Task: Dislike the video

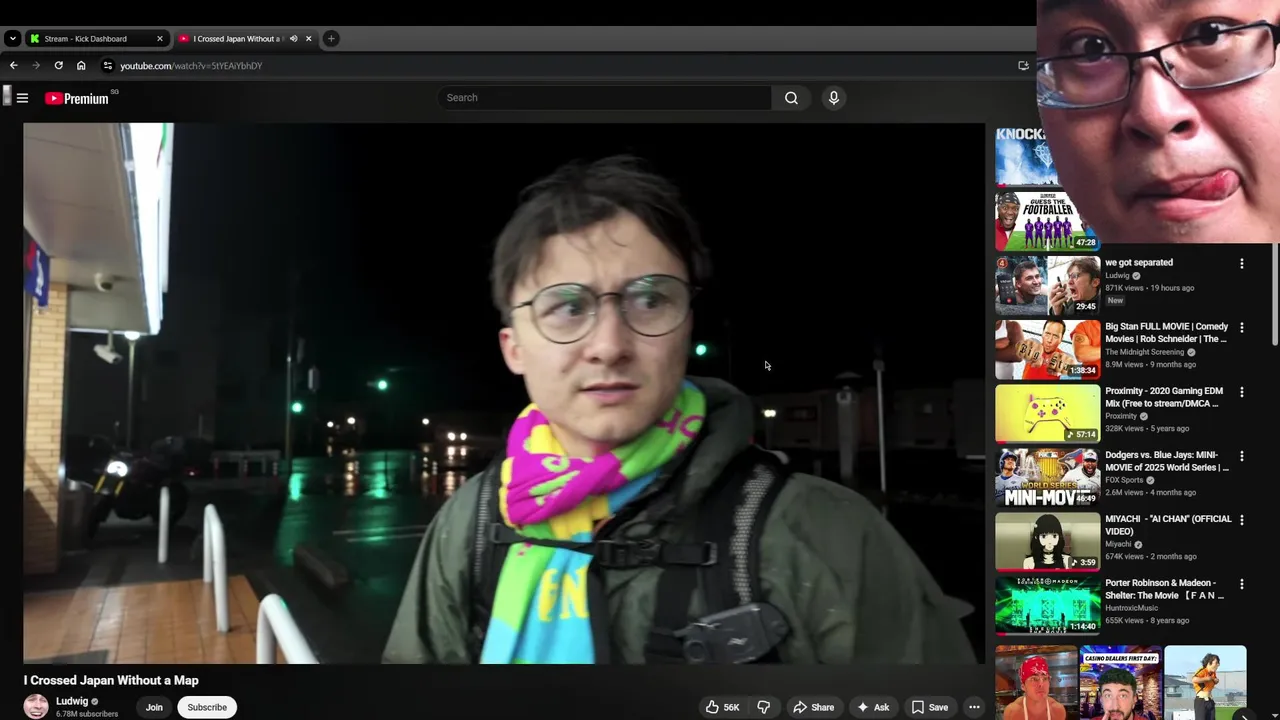Action: pos(763,707)
